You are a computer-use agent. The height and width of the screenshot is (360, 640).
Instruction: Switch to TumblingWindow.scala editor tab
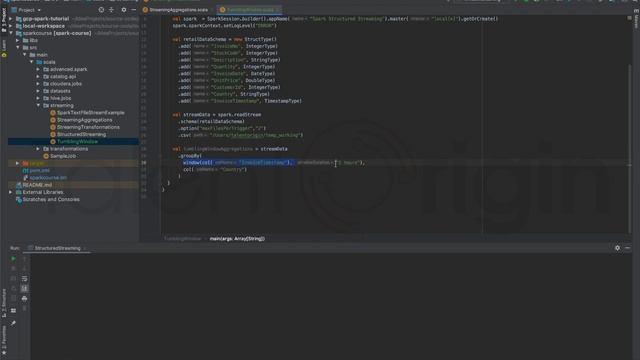coord(249,10)
